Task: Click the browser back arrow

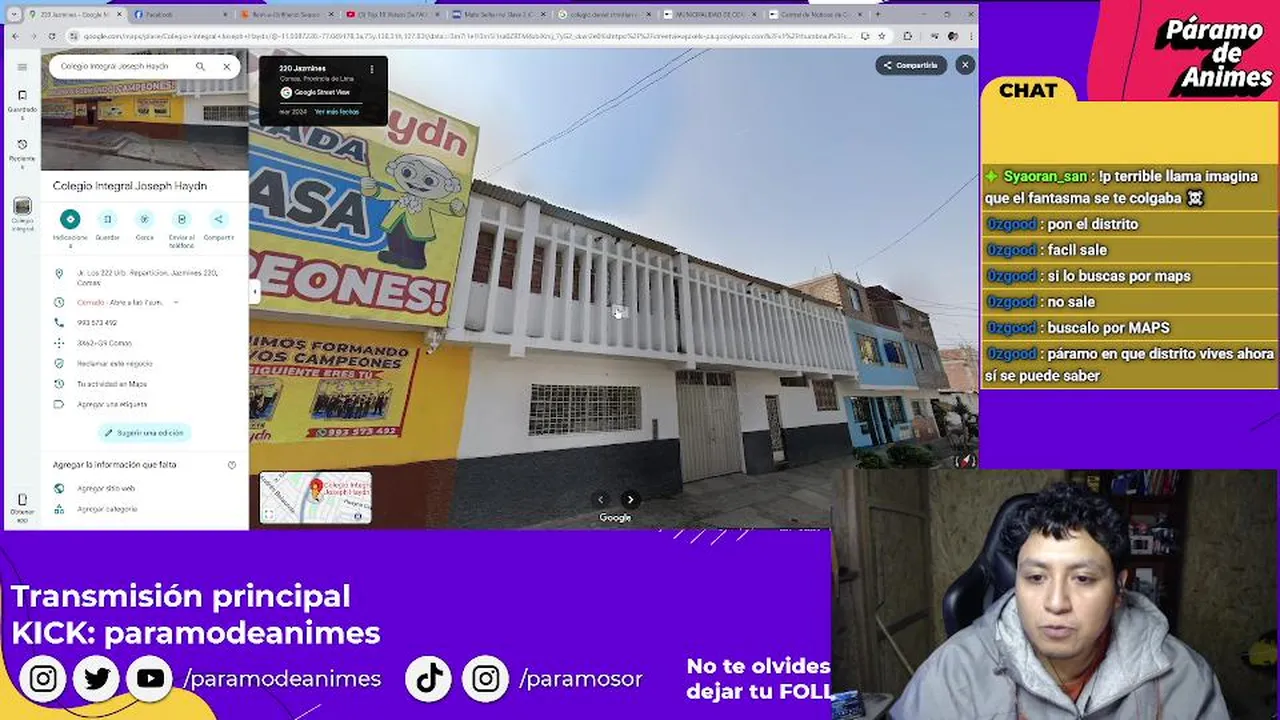Action: click(x=14, y=36)
